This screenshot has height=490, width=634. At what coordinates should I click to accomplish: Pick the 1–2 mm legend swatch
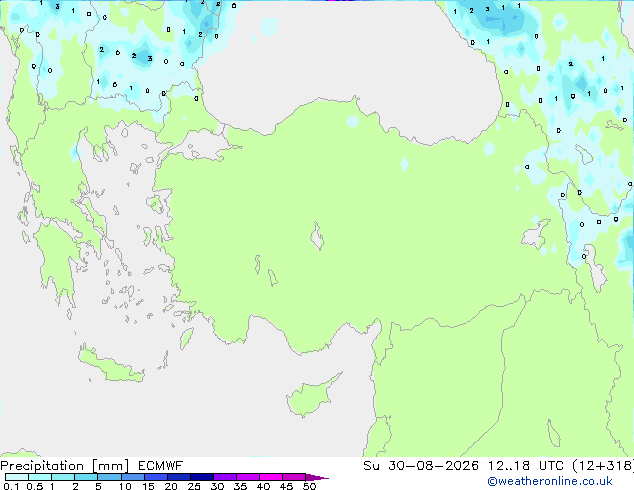(63, 477)
